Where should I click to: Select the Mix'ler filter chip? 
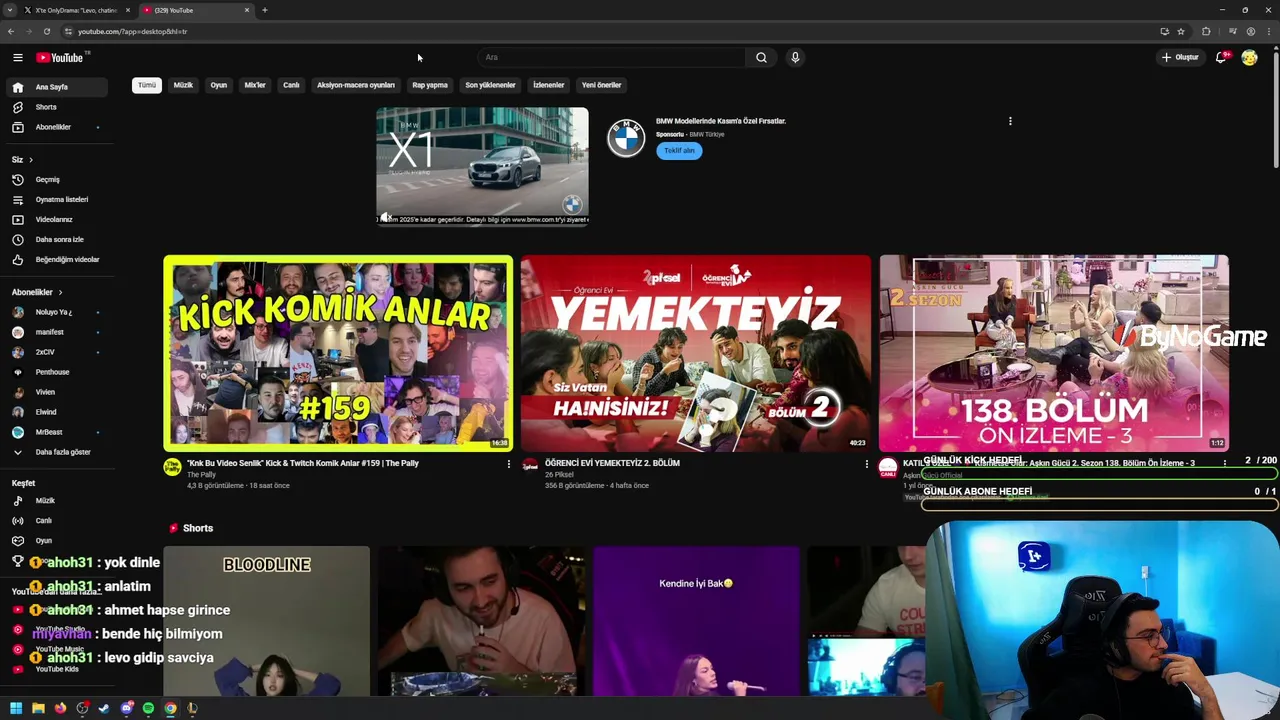[x=255, y=85]
